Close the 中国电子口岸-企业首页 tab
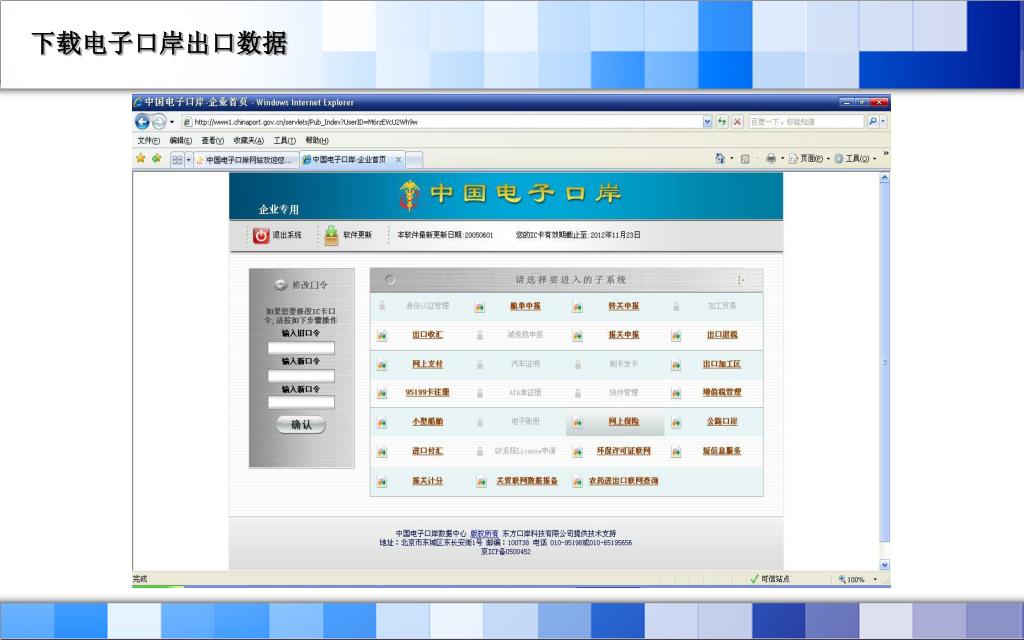The image size is (1024, 640). [x=398, y=159]
